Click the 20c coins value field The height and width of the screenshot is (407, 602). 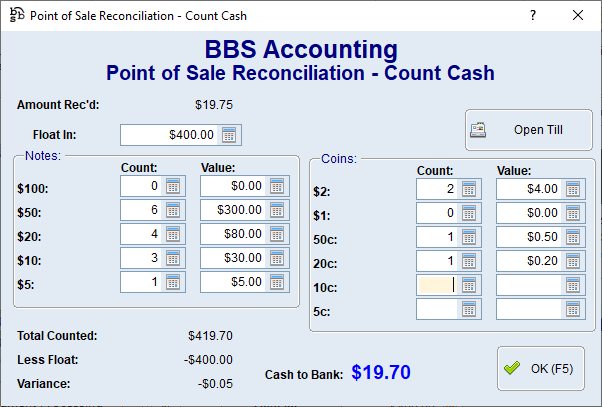point(530,260)
